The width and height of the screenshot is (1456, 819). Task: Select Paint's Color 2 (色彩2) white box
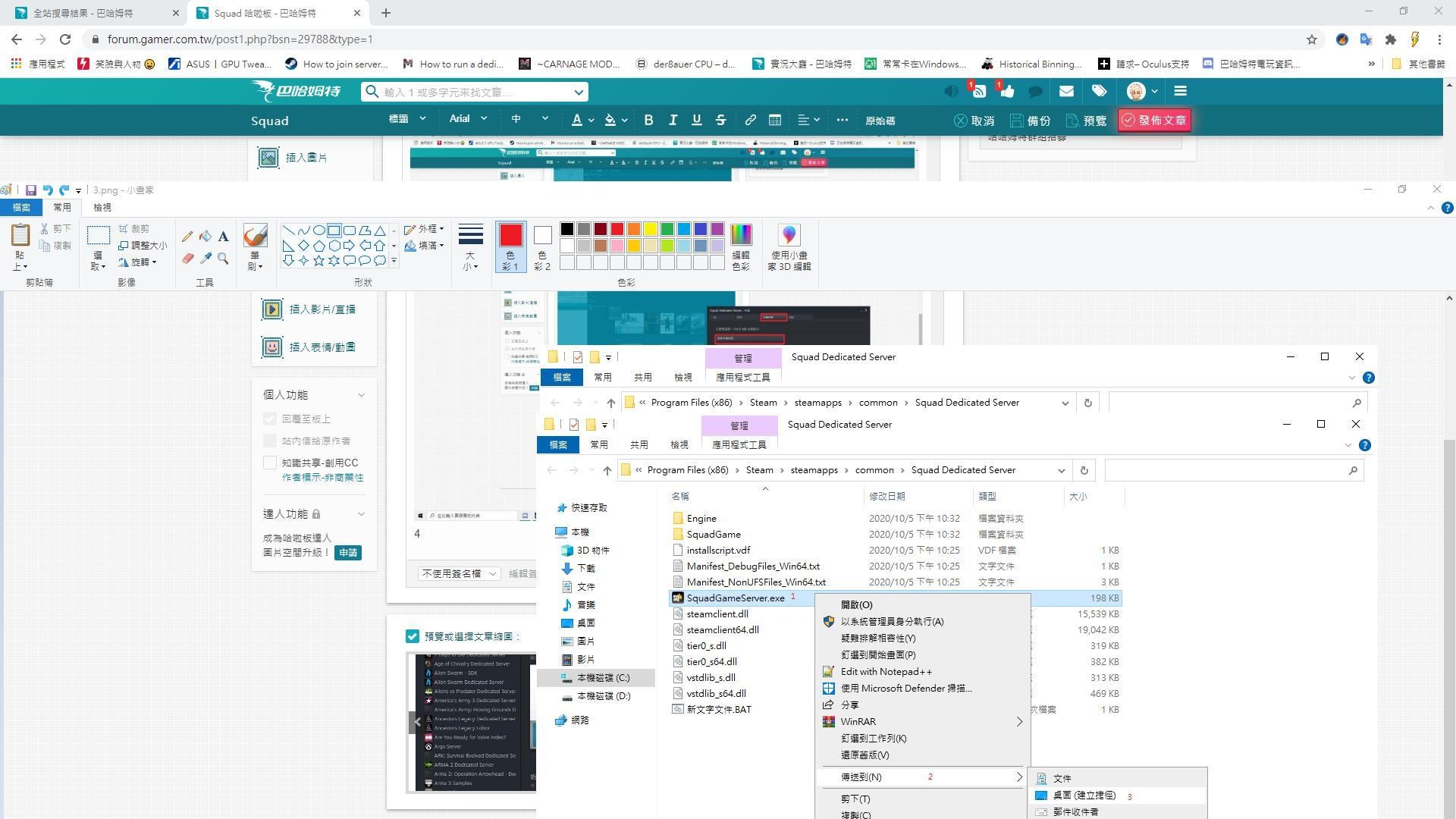[x=542, y=246]
